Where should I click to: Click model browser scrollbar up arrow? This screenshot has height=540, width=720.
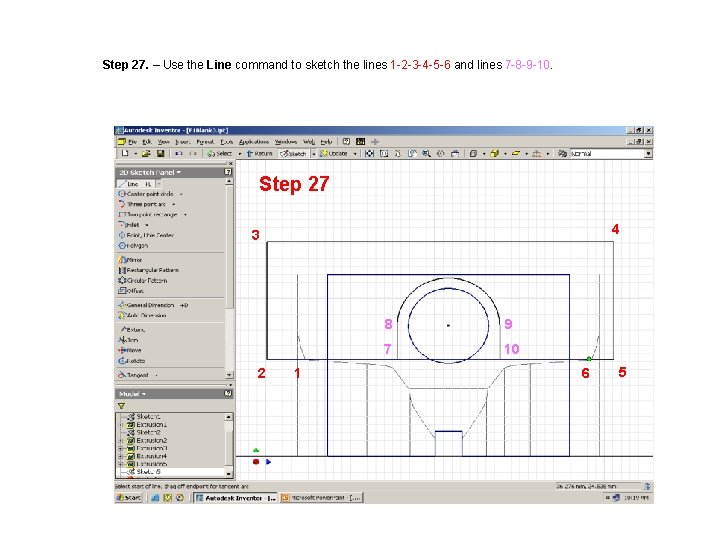229,416
